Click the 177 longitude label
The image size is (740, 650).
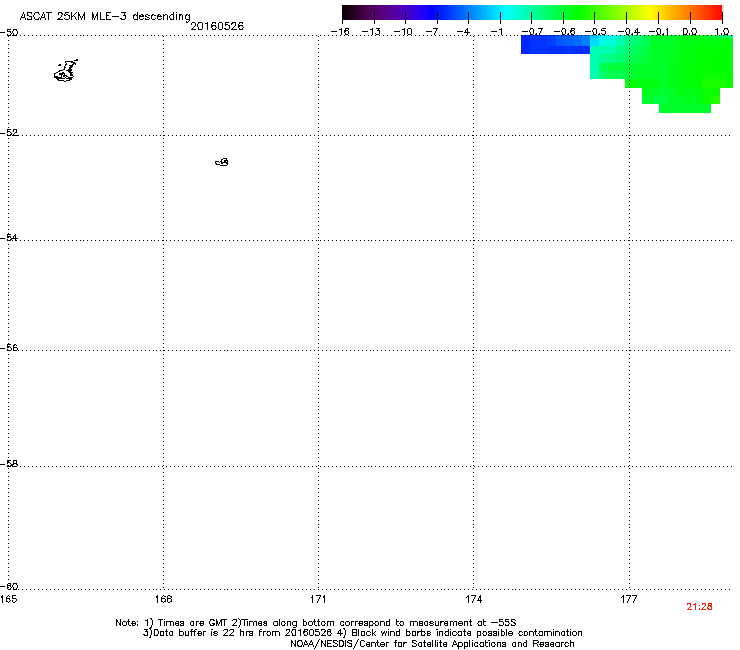(629, 599)
